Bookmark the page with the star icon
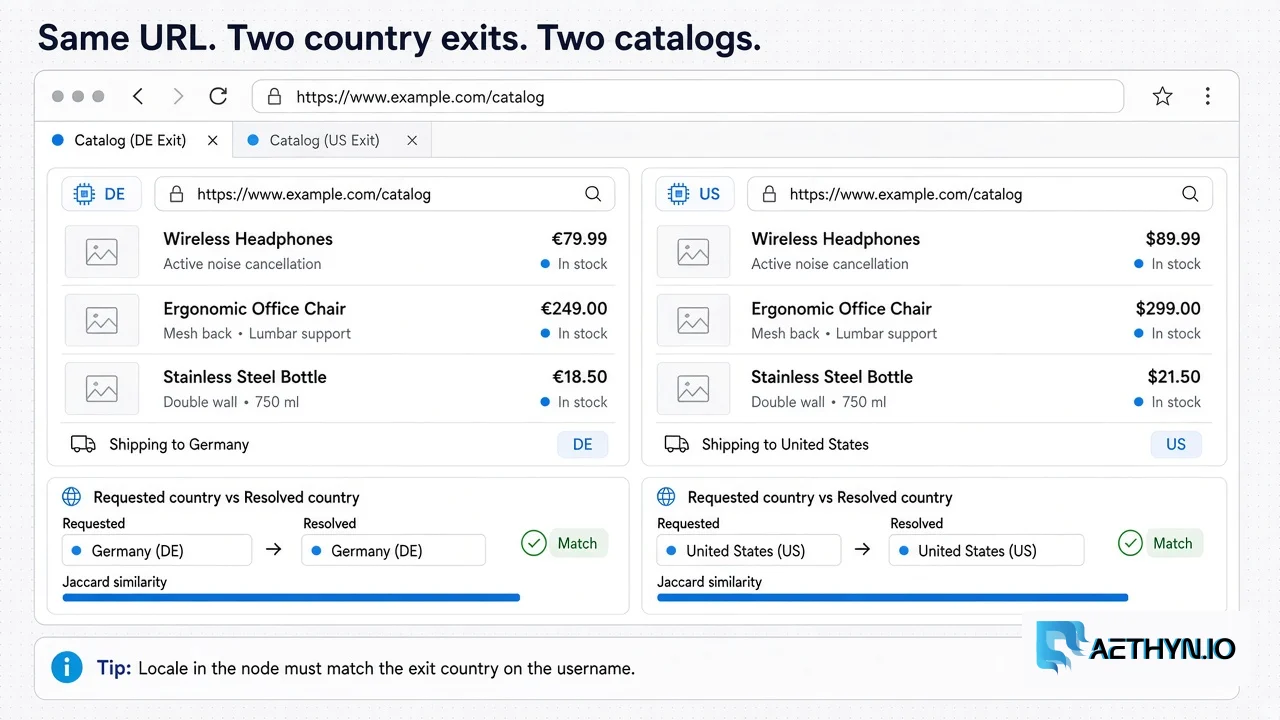The height and width of the screenshot is (720, 1280). (x=1162, y=96)
